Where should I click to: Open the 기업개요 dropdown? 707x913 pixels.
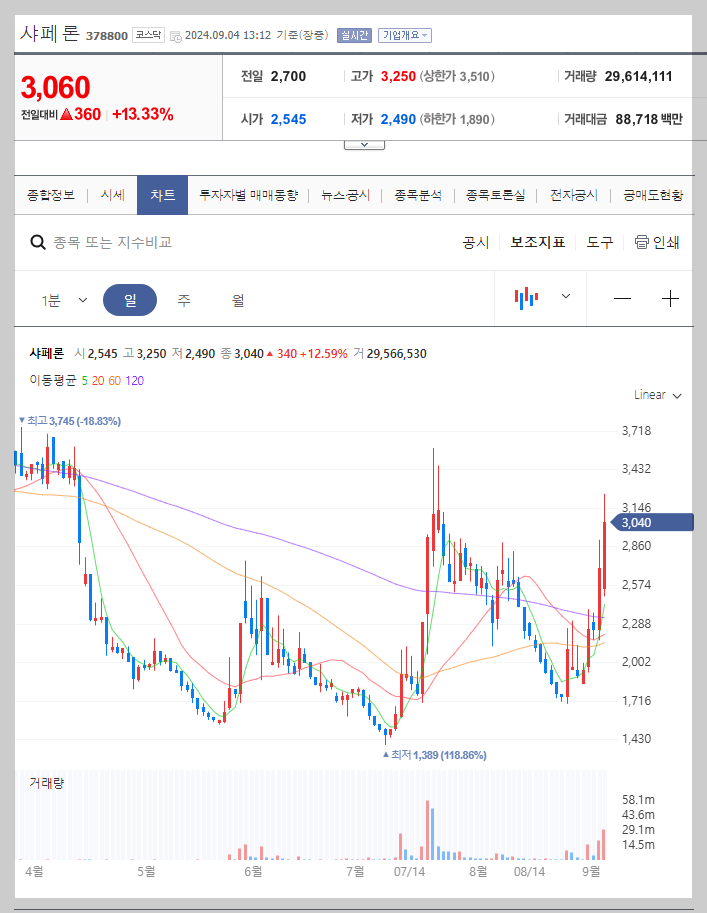(403, 33)
